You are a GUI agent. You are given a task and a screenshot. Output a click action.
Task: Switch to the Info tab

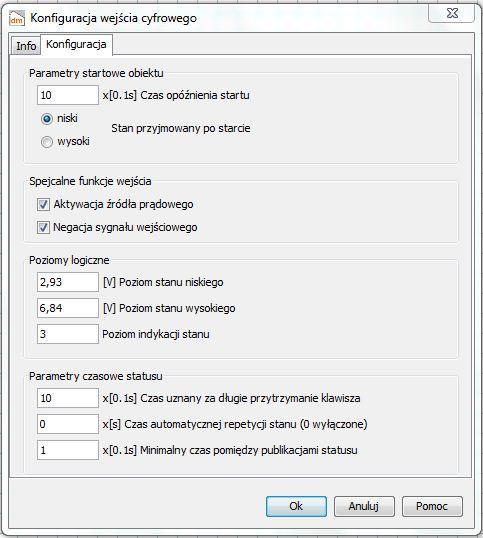tap(26, 46)
